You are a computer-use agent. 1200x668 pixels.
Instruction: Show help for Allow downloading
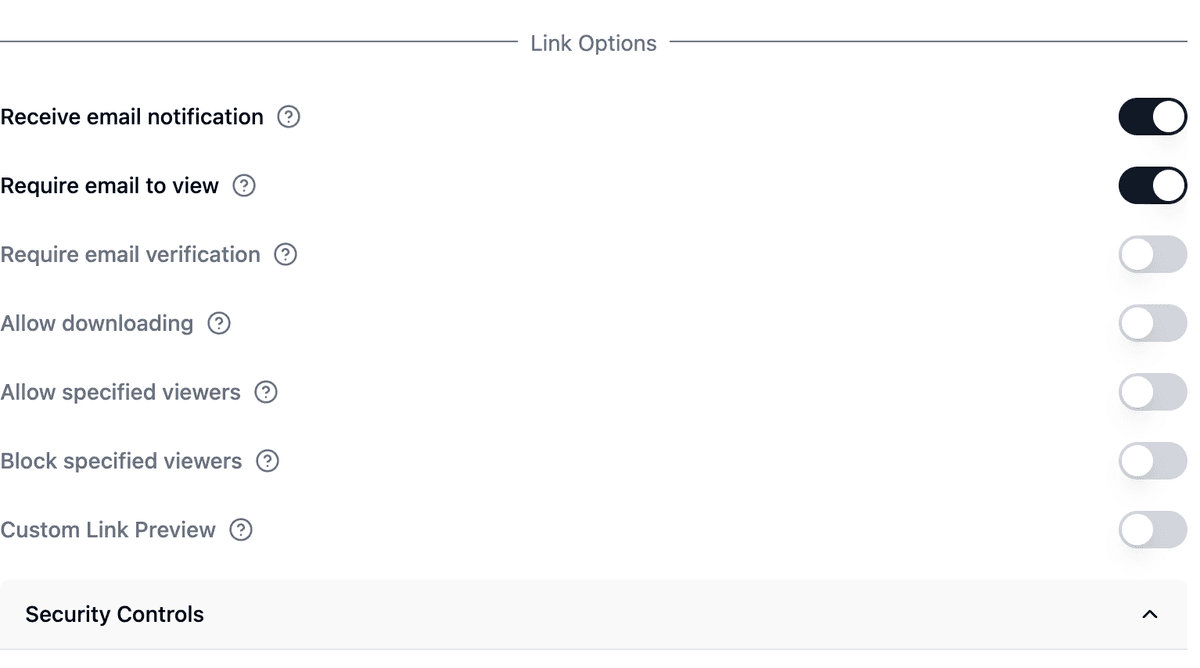click(x=219, y=324)
